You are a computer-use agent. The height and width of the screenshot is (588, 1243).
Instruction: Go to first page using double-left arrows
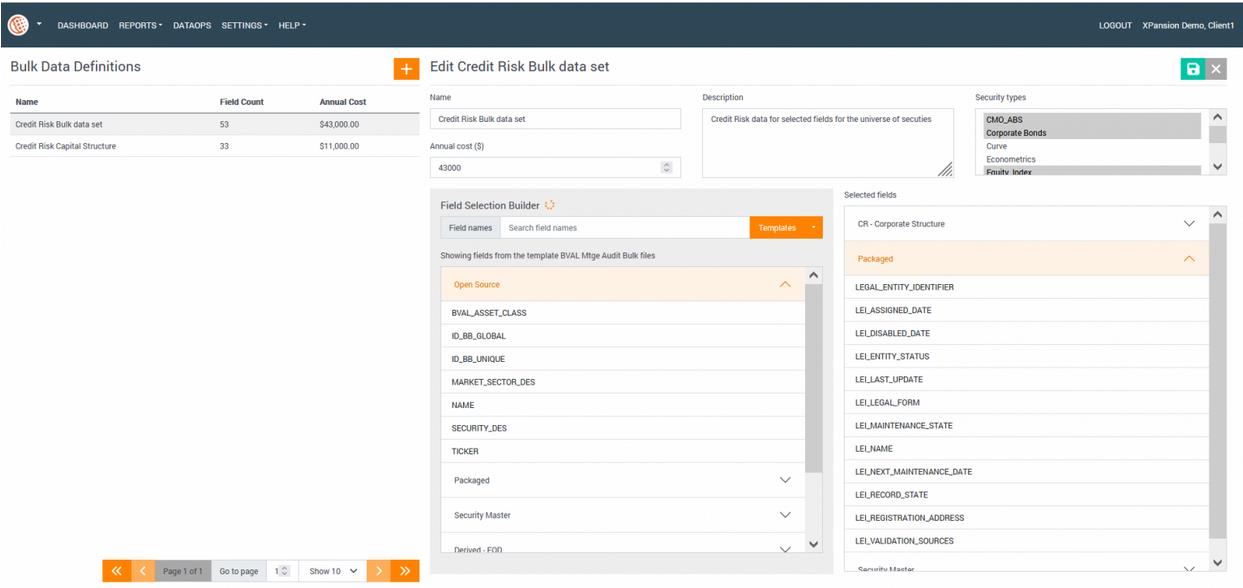116,571
